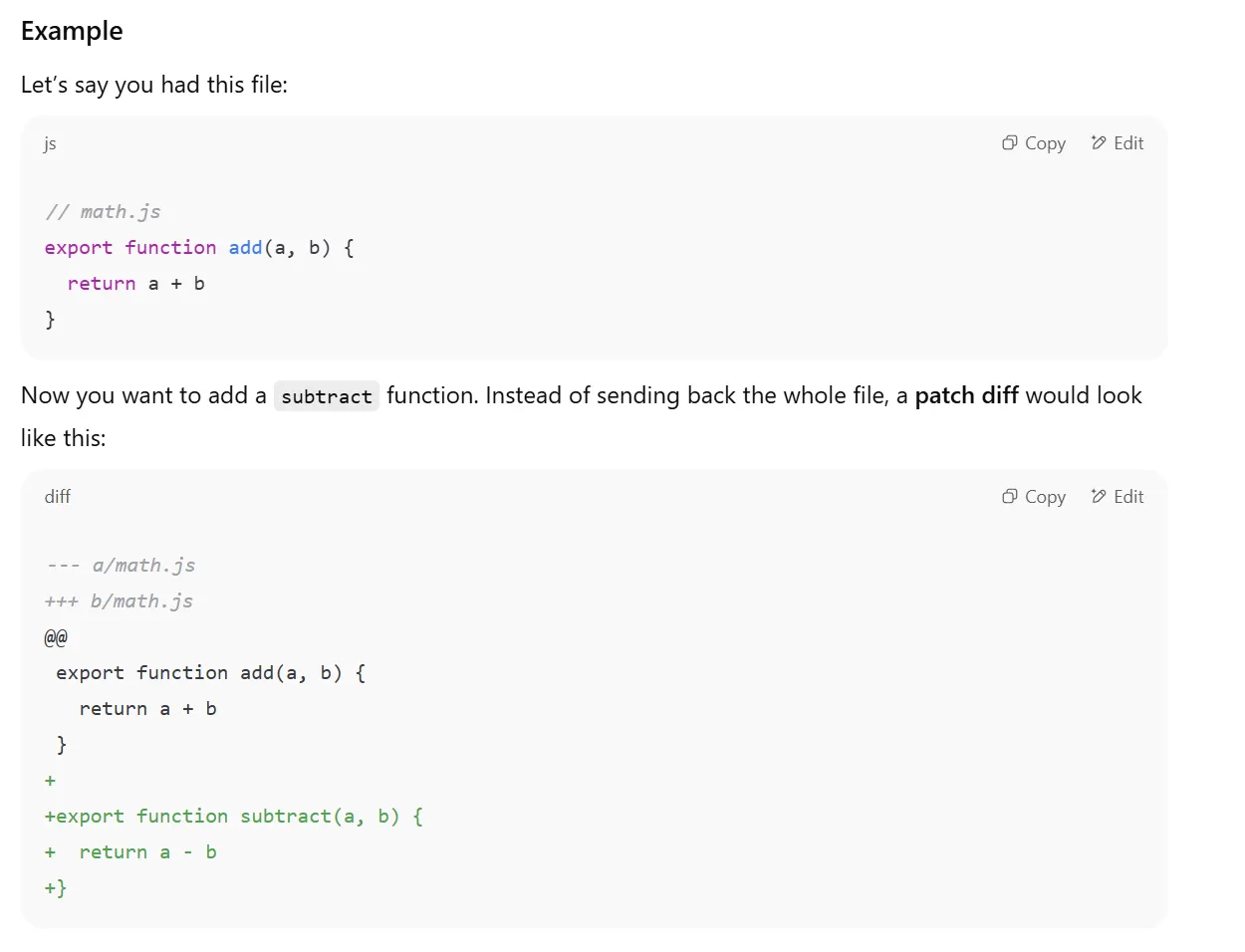Click the pencil edit icon on the diff block

1099,497
